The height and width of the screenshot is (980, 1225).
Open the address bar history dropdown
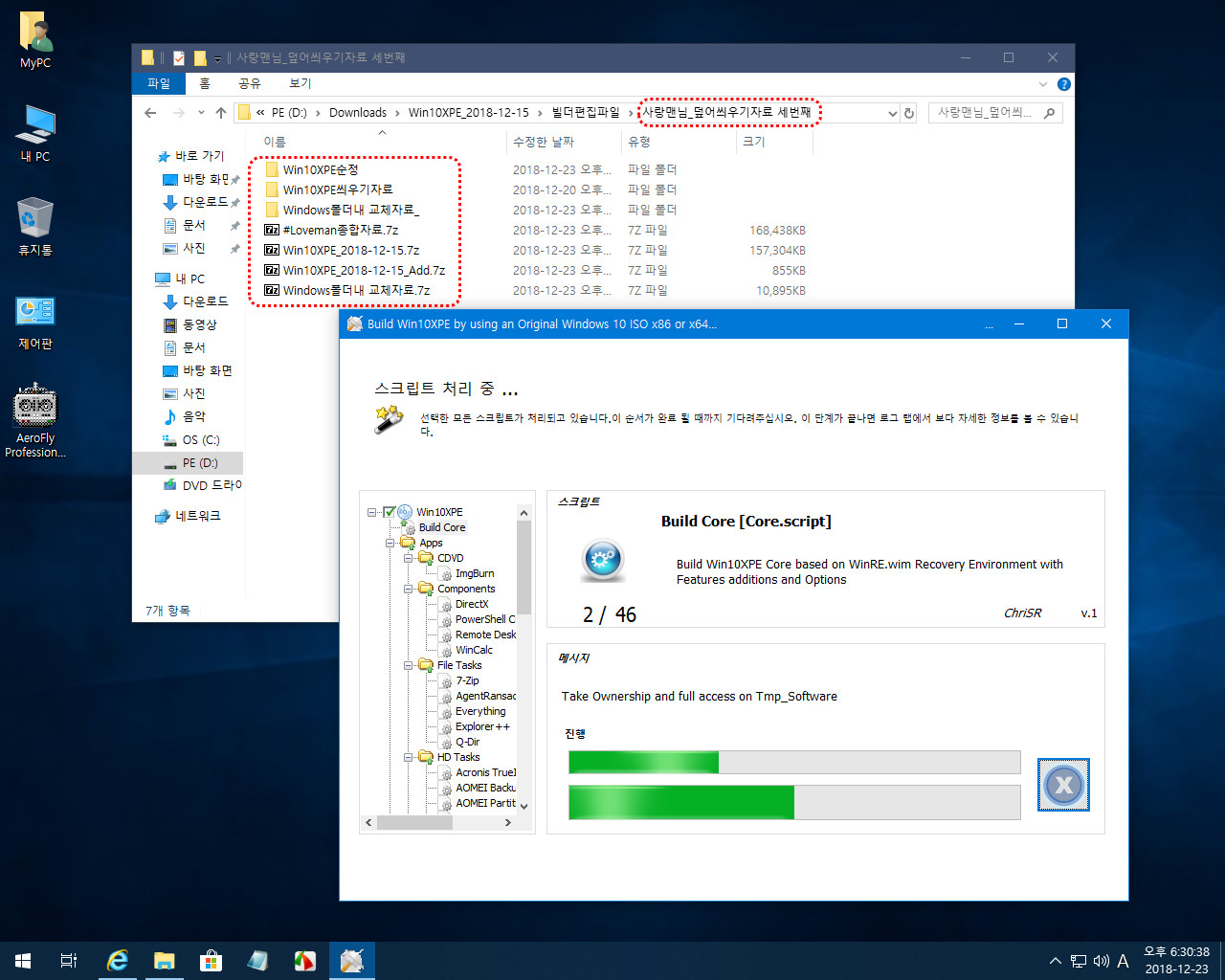click(x=893, y=113)
